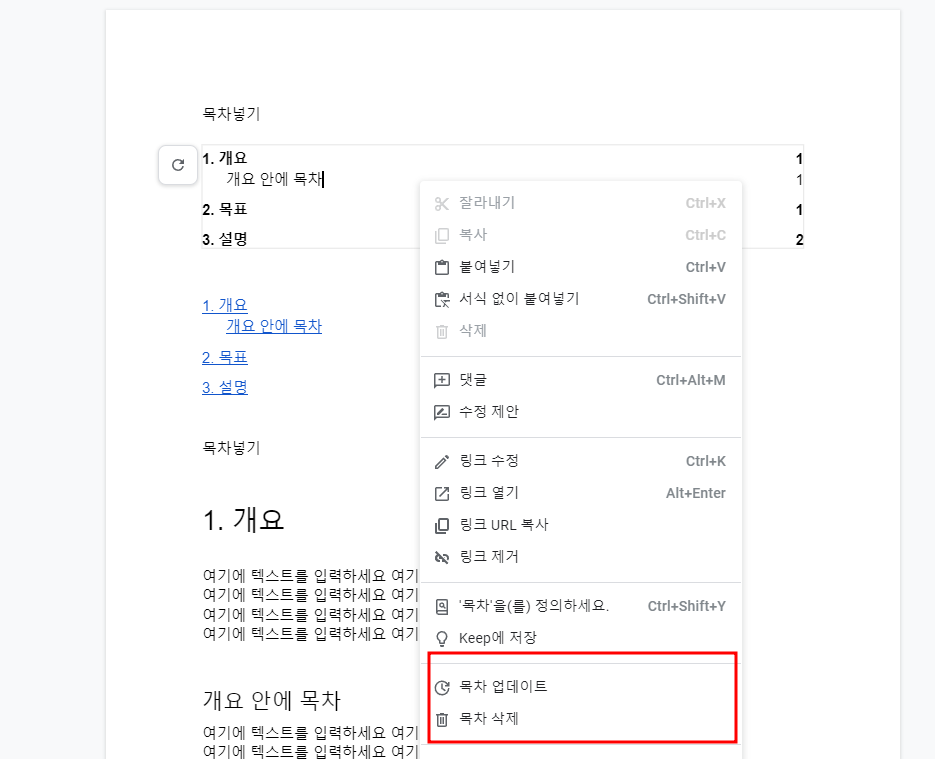Open the 1. 개요 link in the contents list
The width and height of the screenshot is (935, 759).
pyautogui.click(x=224, y=305)
